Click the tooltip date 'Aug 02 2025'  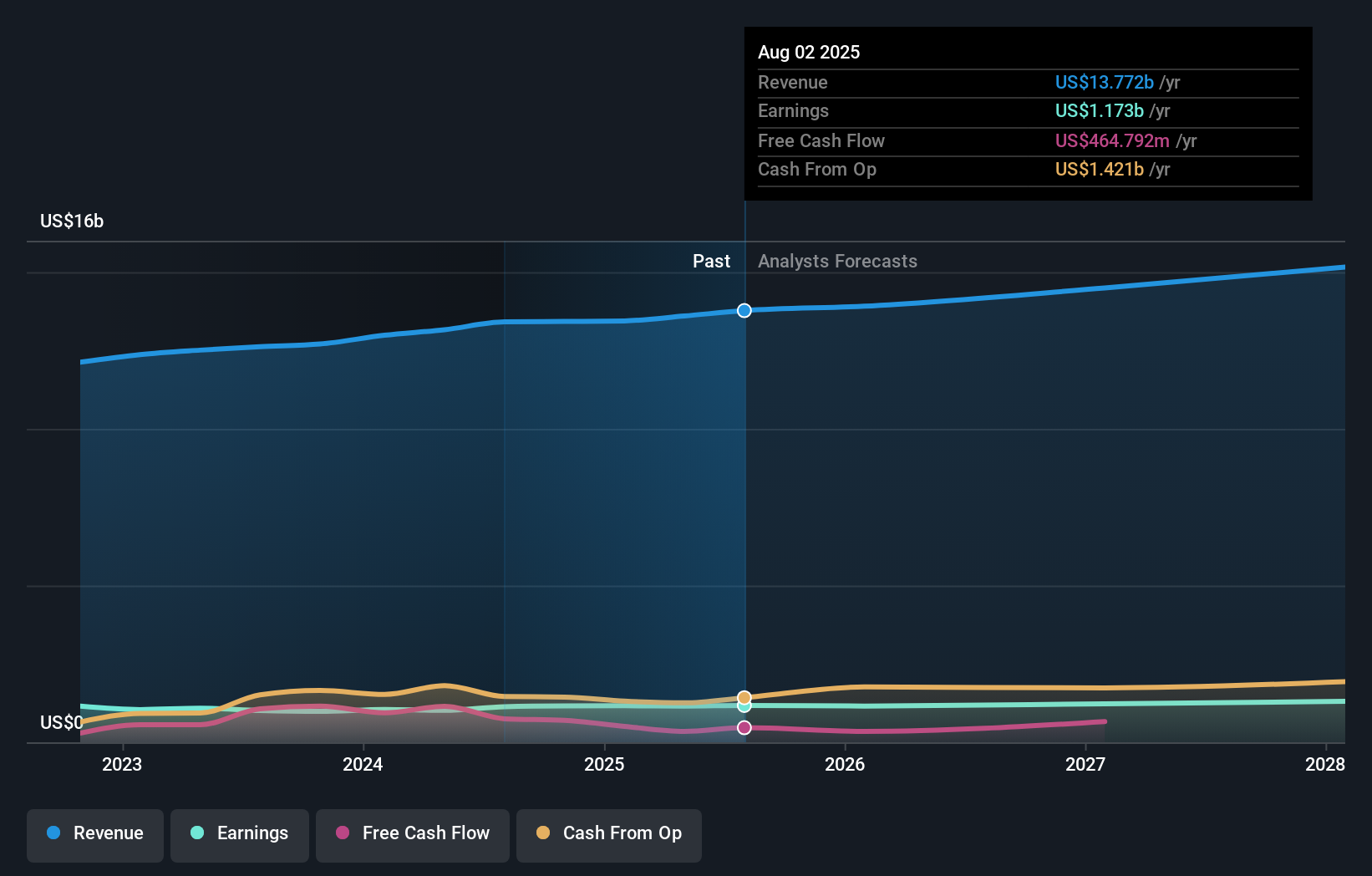tap(809, 52)
